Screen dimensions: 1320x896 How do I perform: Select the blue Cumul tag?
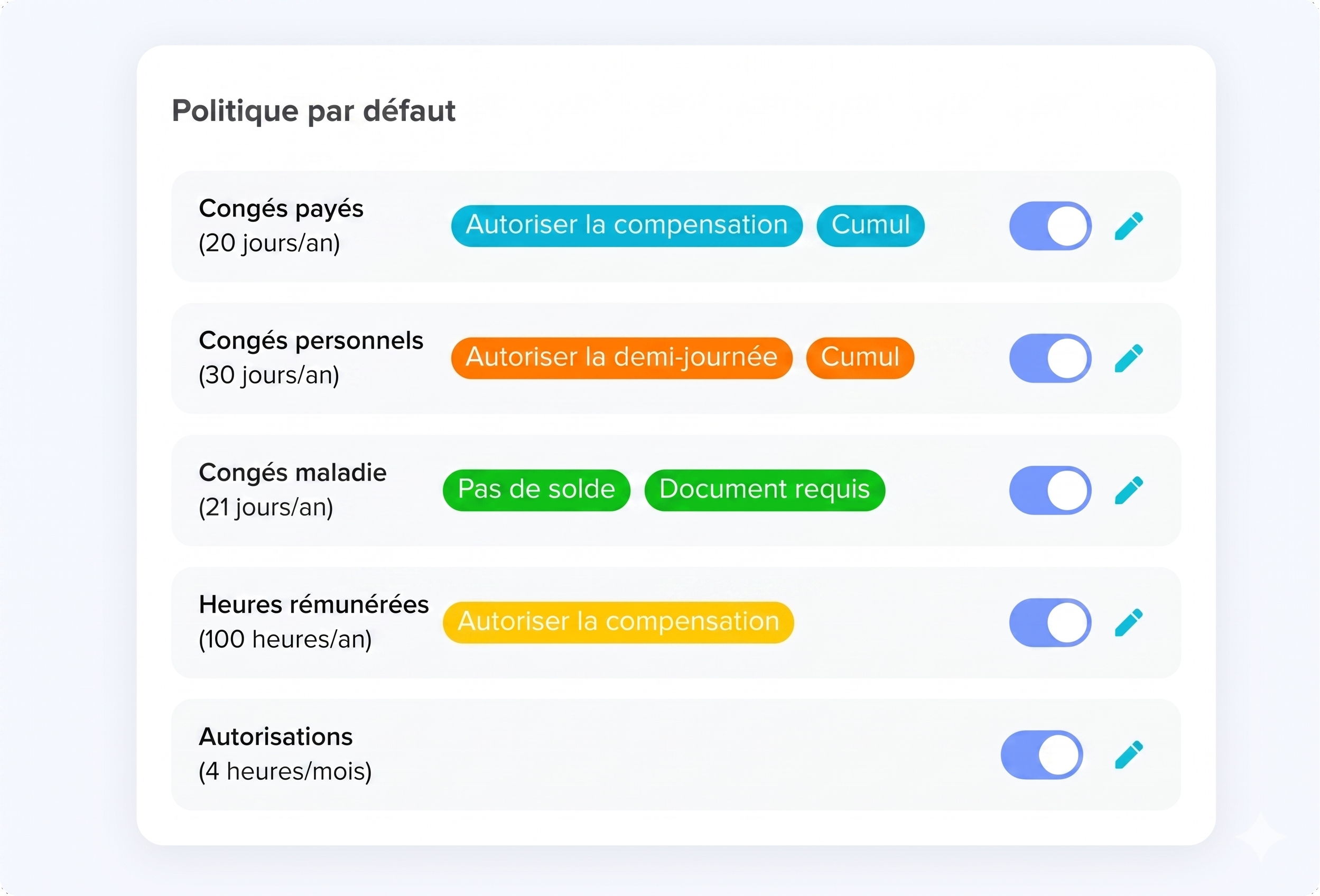(x=870, y=226)
